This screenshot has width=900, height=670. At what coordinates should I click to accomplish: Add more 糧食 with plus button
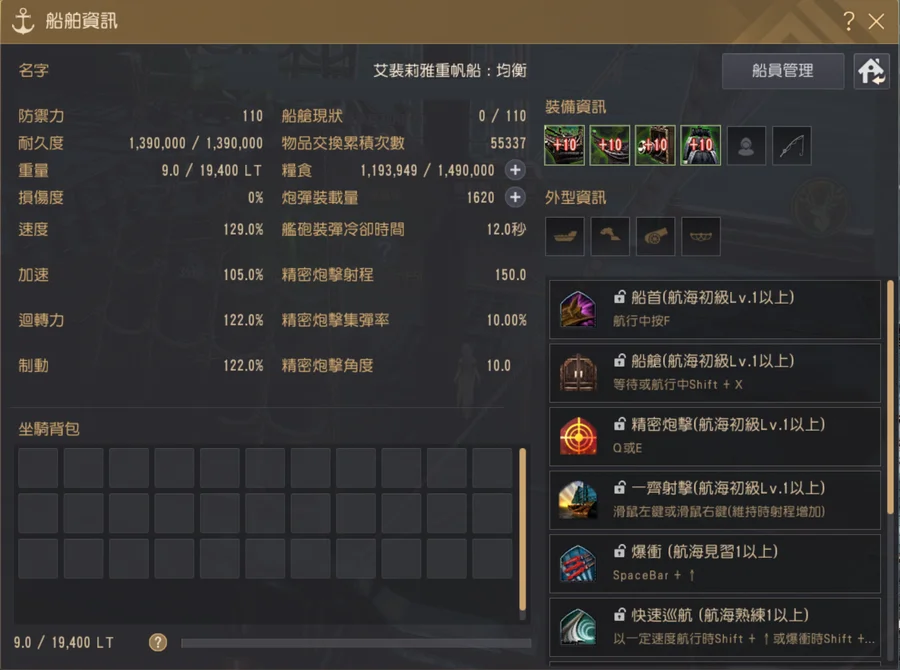[x=515, y=170]
